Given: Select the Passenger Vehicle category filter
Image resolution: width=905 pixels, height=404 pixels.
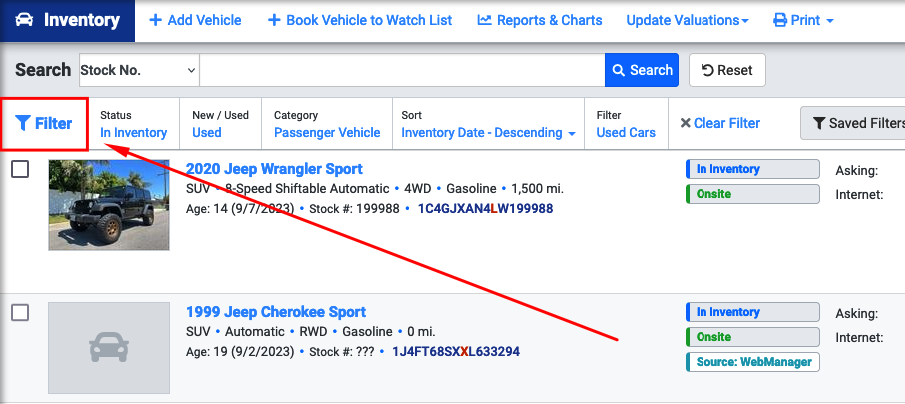Looking at the screenshot, I should (327, 133).
